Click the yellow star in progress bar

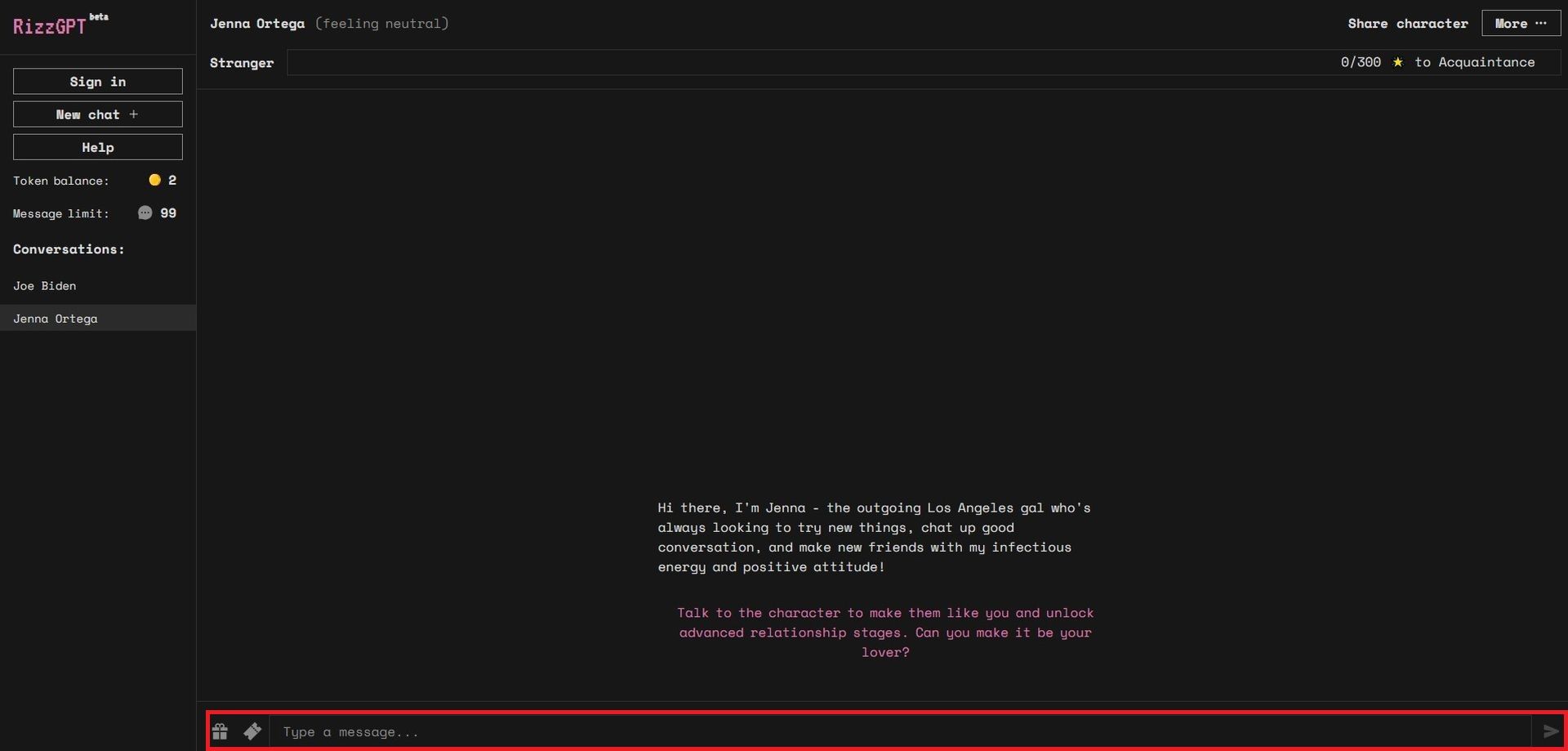(x=1398, y=62)
